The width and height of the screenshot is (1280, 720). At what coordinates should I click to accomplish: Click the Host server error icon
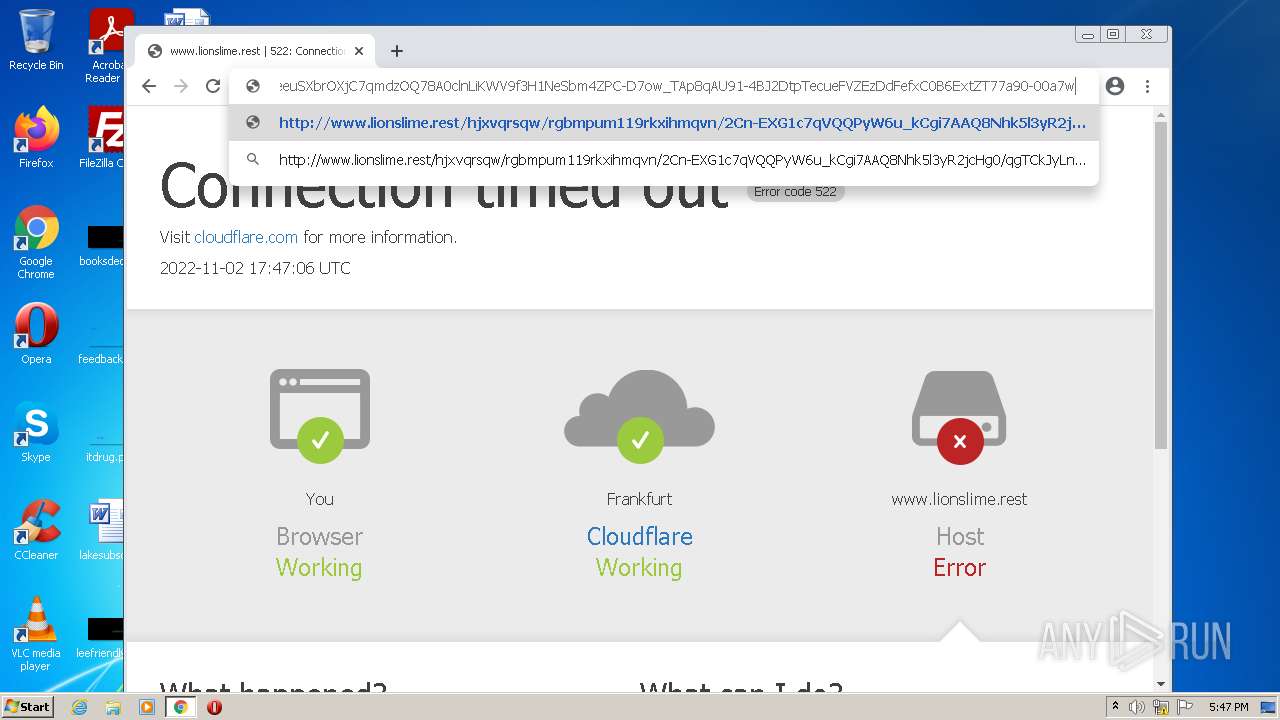[x=959, y=417]
